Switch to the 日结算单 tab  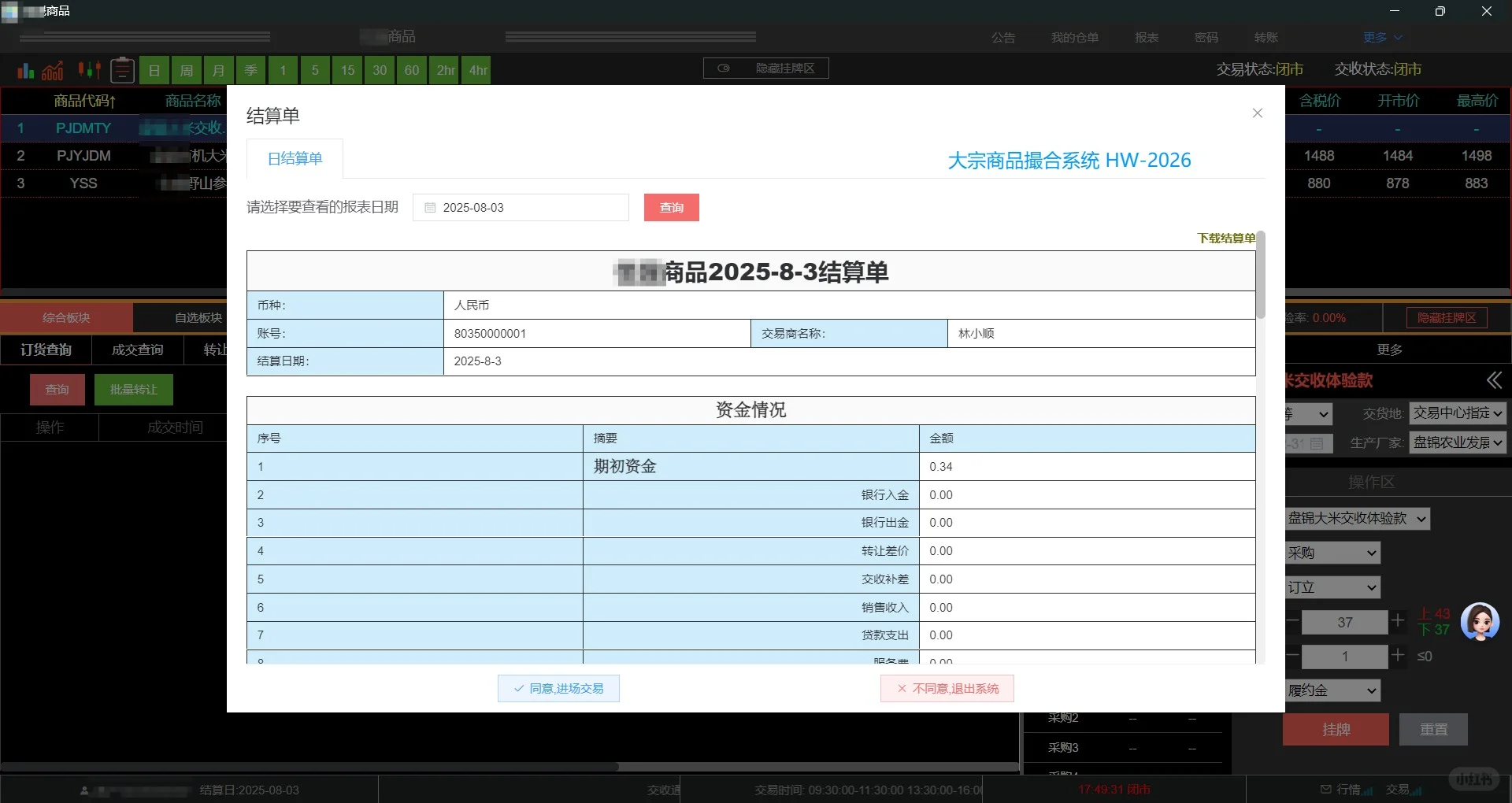click(x=295, y=158)
